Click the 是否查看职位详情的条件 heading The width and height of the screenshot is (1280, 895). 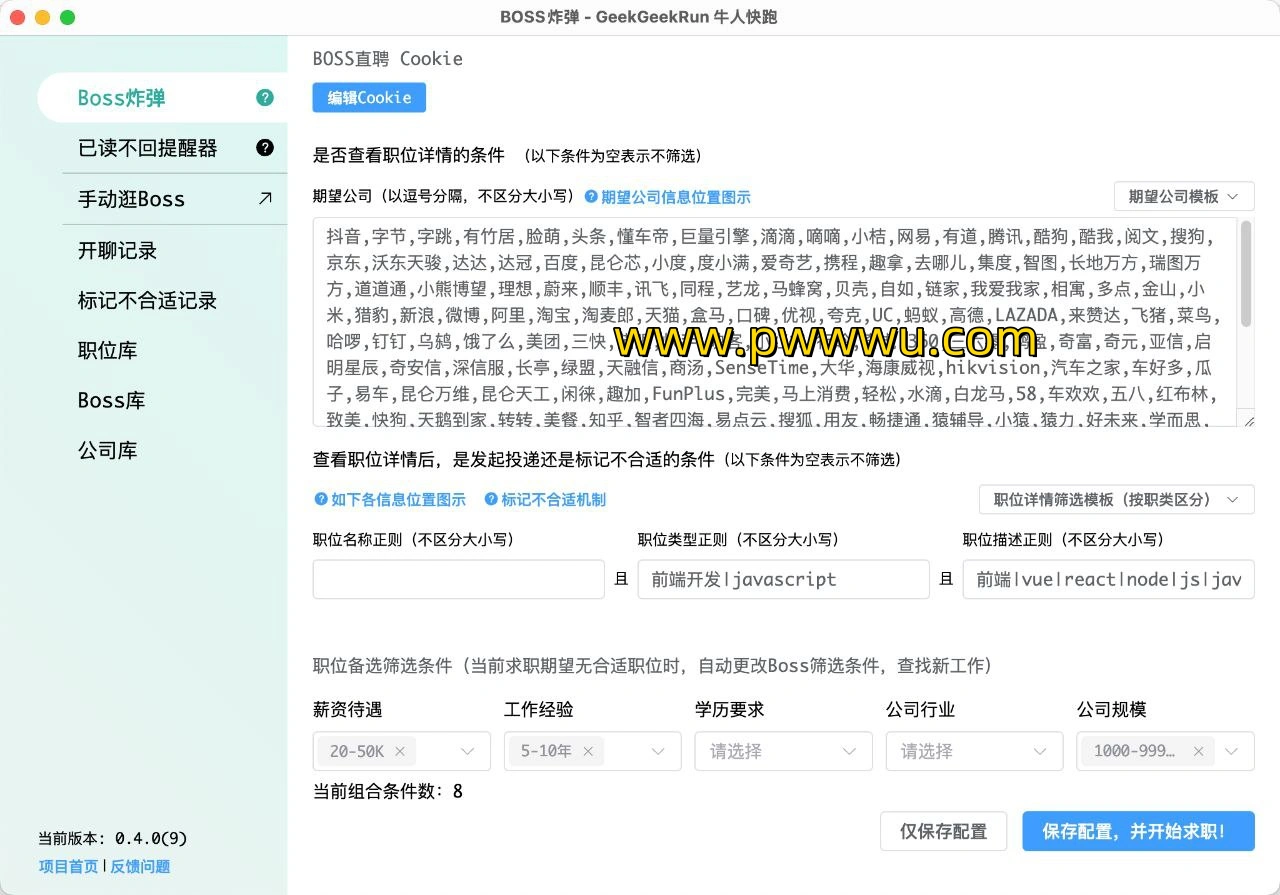(409, 155)
